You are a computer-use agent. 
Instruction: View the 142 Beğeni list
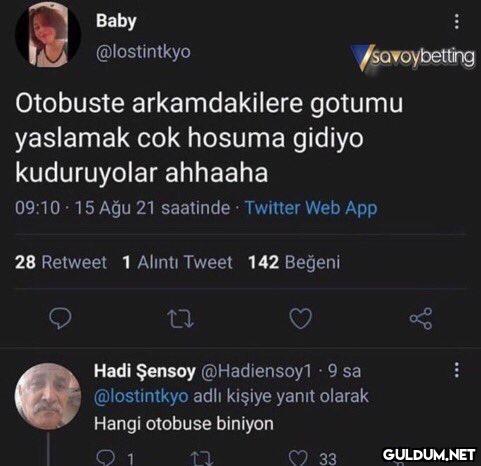pos(294,262)
